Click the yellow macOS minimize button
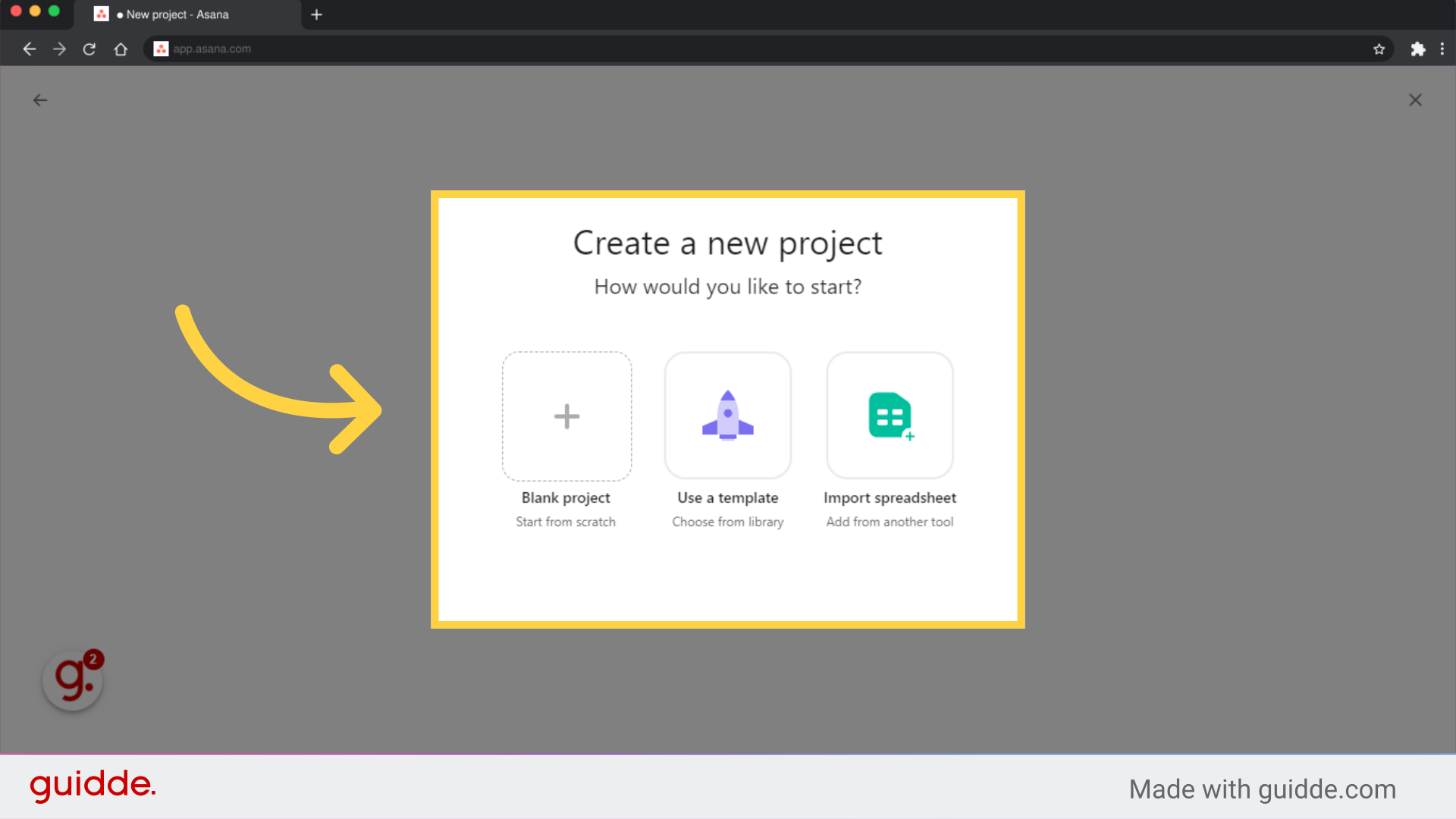 tap(35, 11)
